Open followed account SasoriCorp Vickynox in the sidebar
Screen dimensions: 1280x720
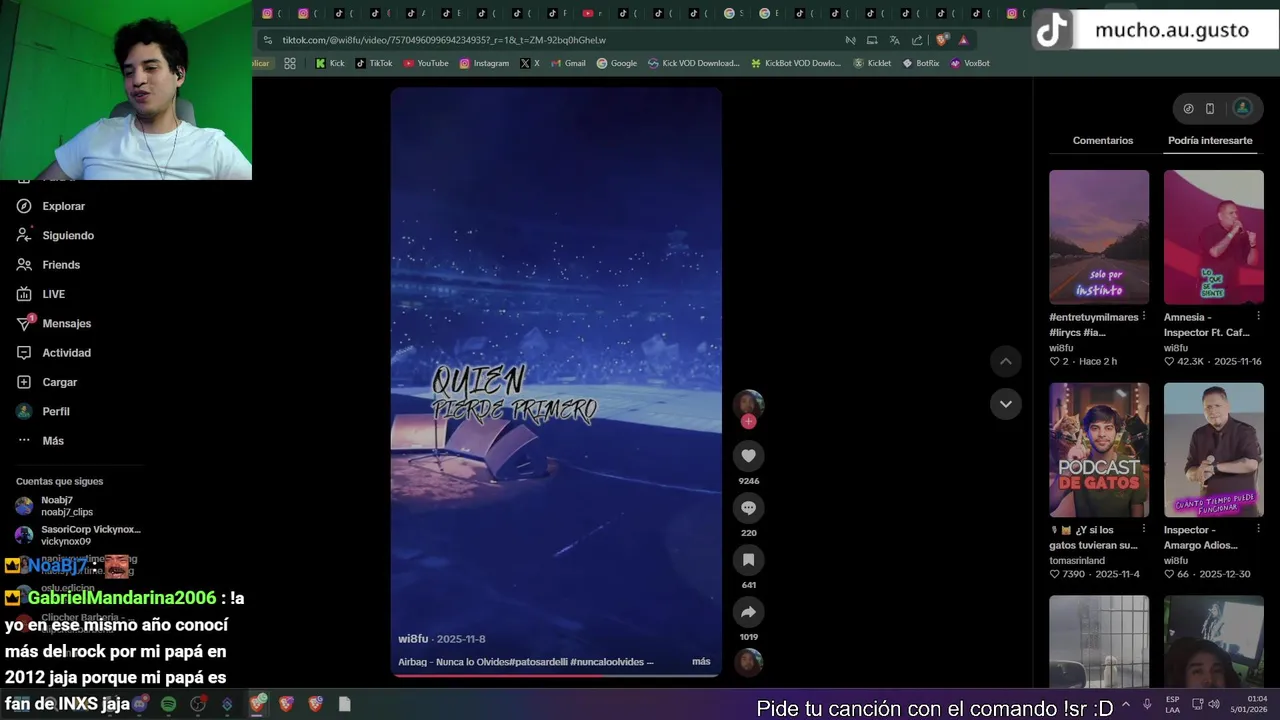click(x=78, y=535)
